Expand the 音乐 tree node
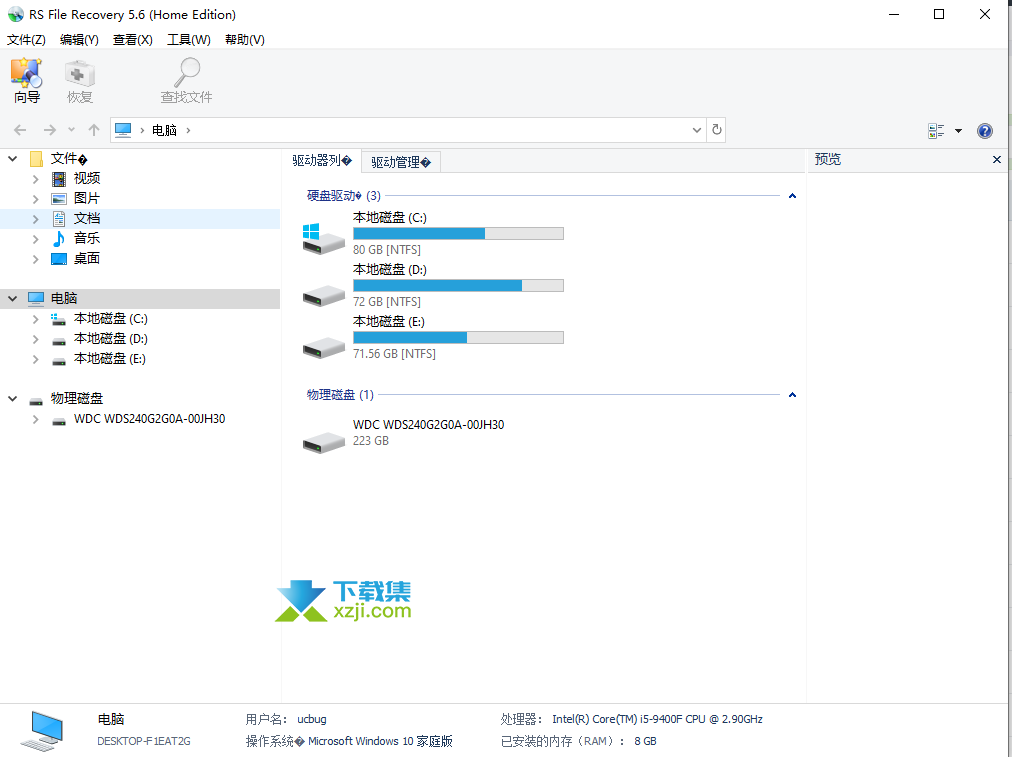The image size is (1012, 757). point(35,239)
